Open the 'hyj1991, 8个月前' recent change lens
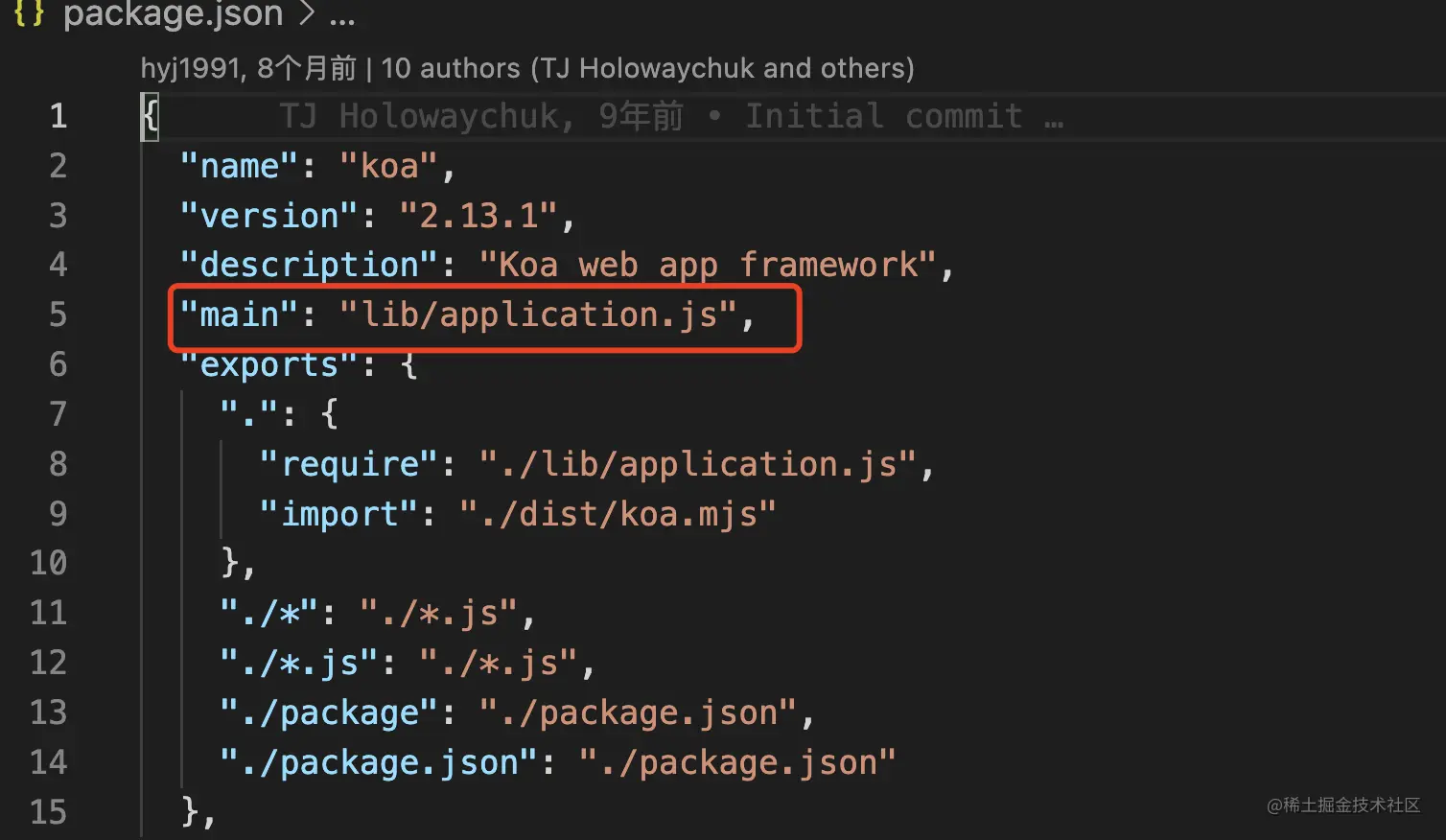The width and height of the screenshot is (1446, 840). click(248, 68)
